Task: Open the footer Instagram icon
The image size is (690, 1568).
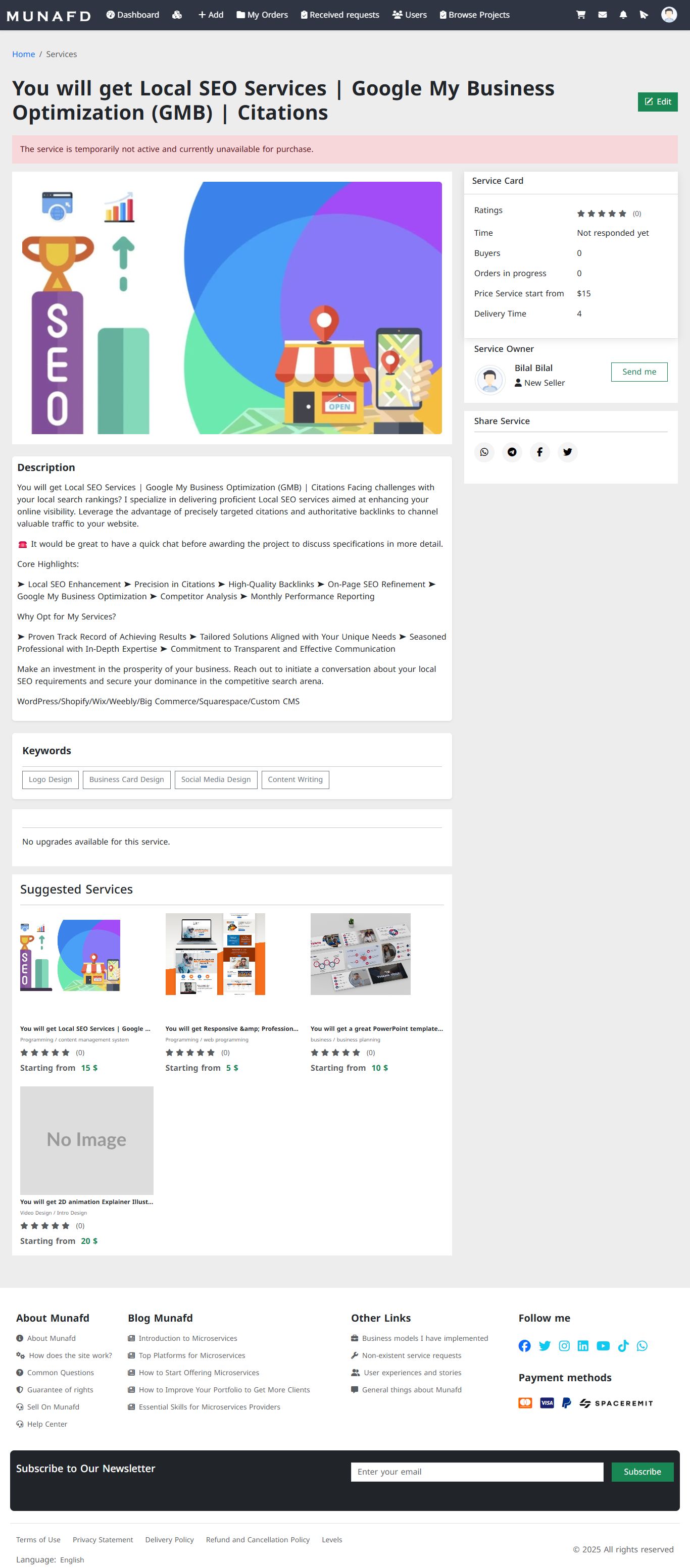Action: 565,1346
